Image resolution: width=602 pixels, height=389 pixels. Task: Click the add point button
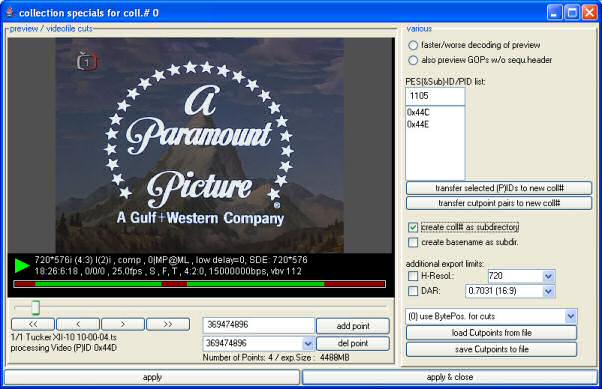(x=353, y=326)
